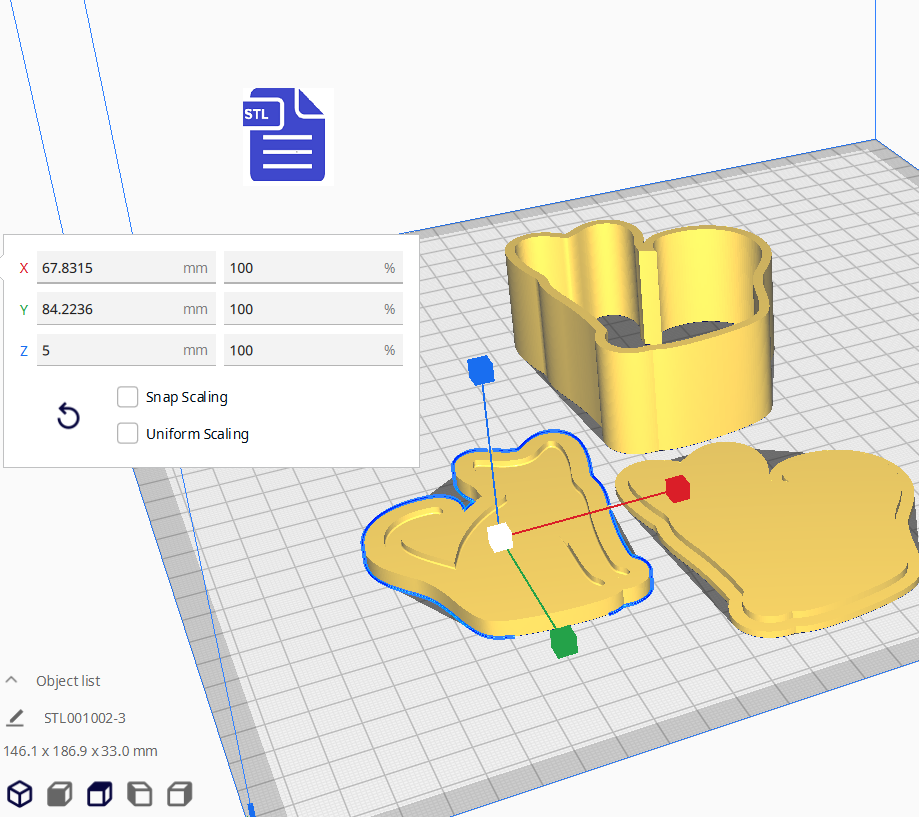Switch to the 3D view cube icon

click(20, 794)
